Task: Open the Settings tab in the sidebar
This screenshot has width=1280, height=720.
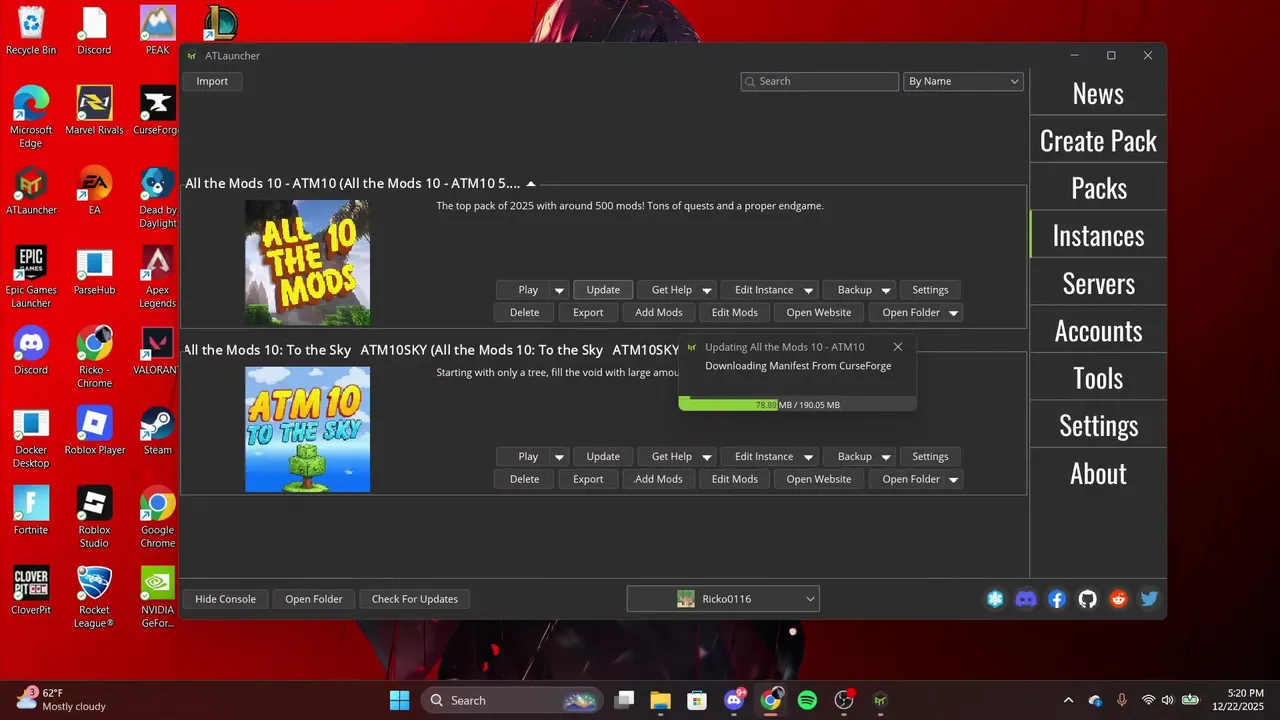Action: point(1098,426)
